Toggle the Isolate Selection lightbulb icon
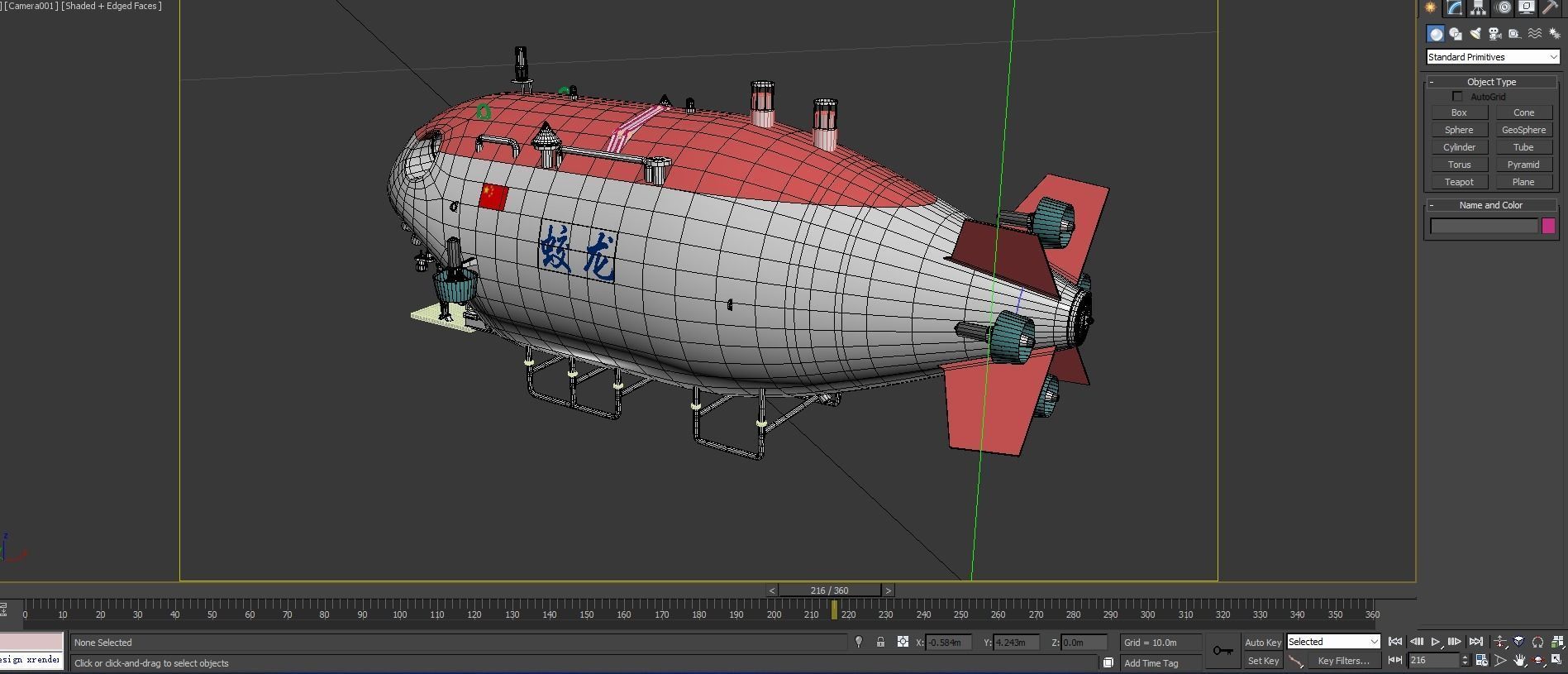The height and width of the screenshot is (674, 1568). [859, 642]
